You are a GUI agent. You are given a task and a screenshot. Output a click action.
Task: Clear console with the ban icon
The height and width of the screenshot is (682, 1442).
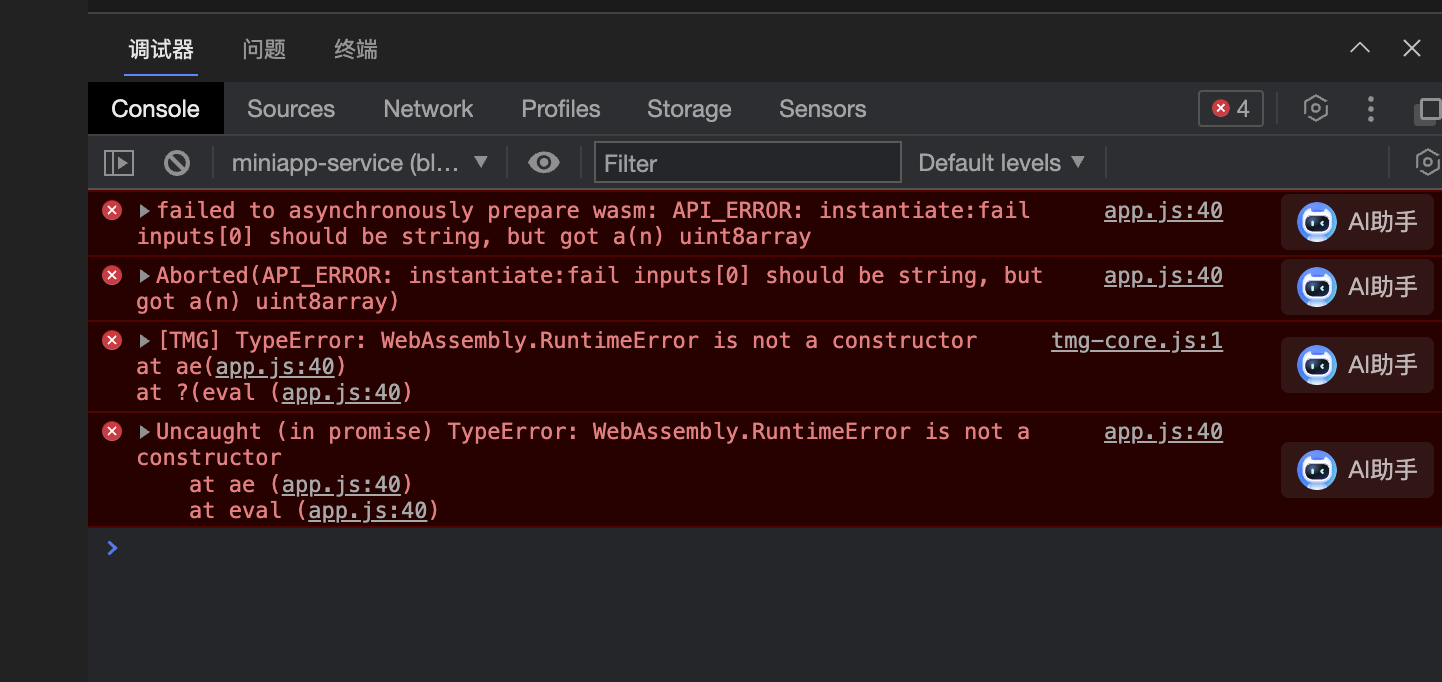(x=177, y=163)
